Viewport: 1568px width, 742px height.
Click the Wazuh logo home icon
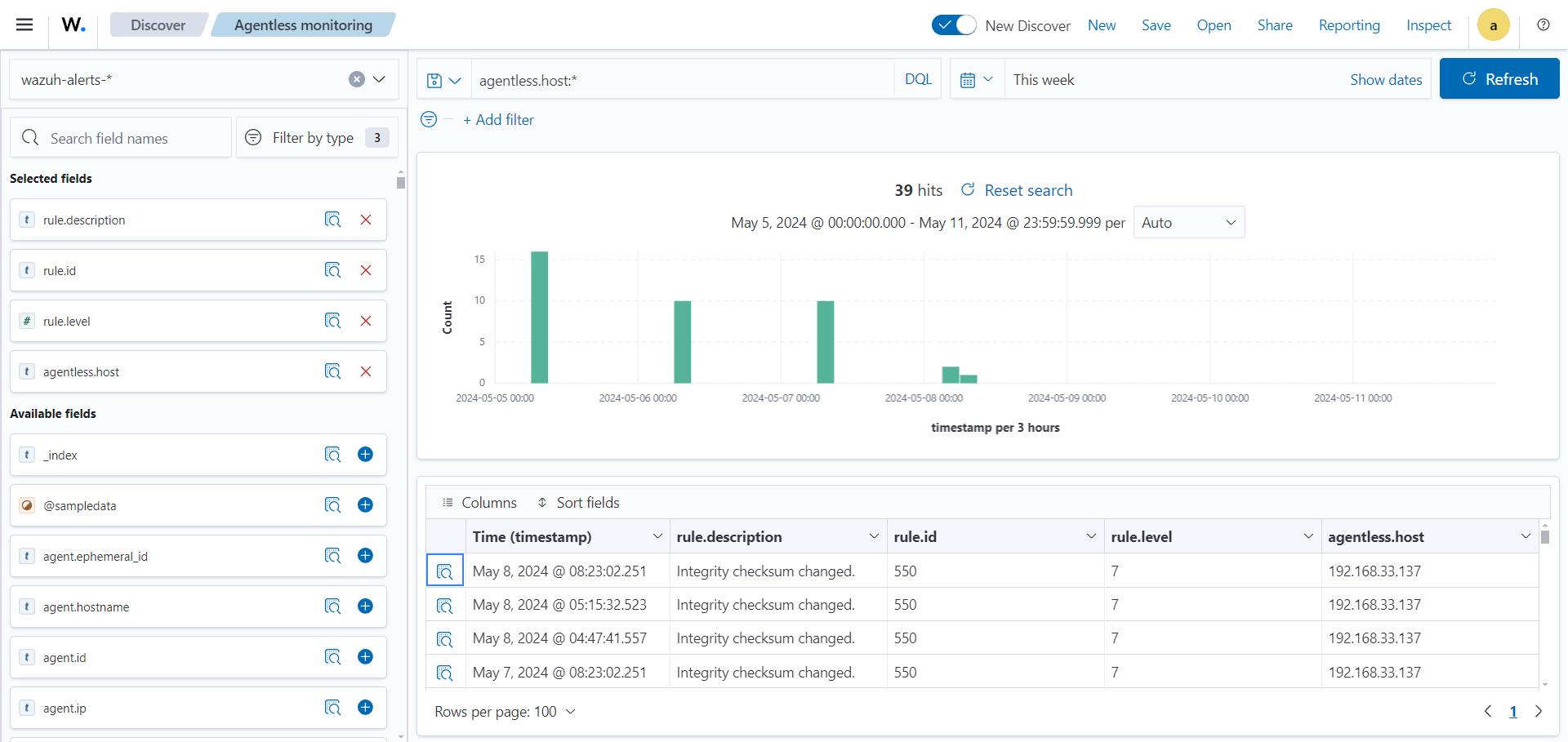click(73, 24)
